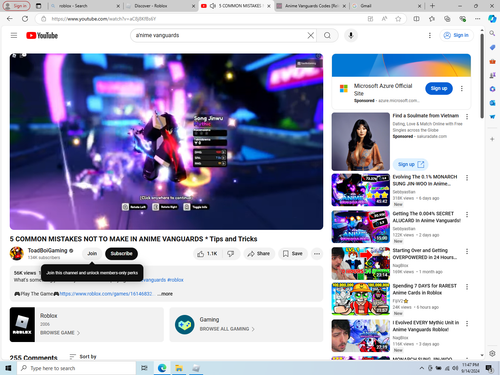Browse the Roblox game card

click(87, 324)
